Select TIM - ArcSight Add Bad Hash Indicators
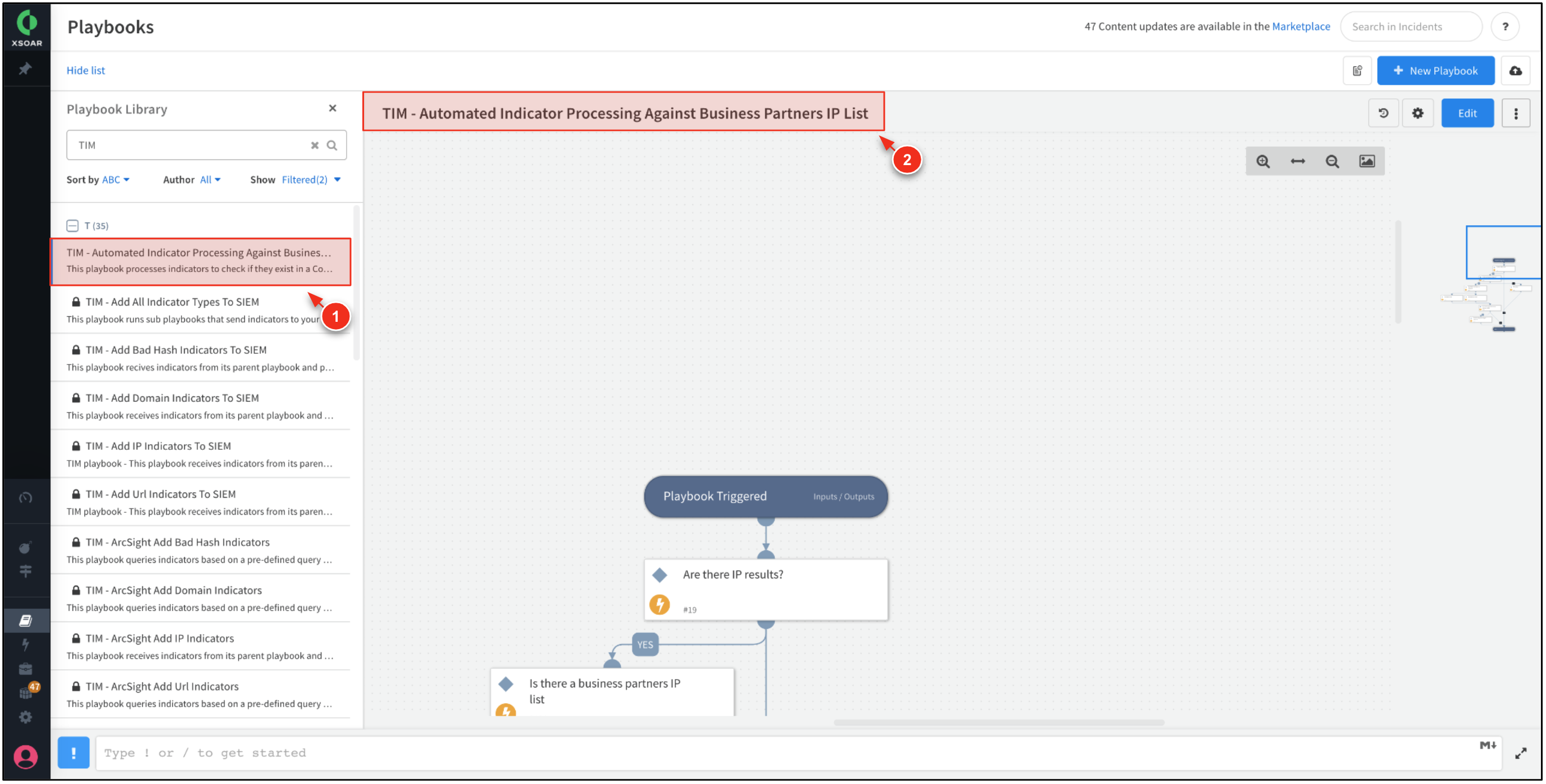This screenshot has width=1546, height=784. [x=201, y=550]
